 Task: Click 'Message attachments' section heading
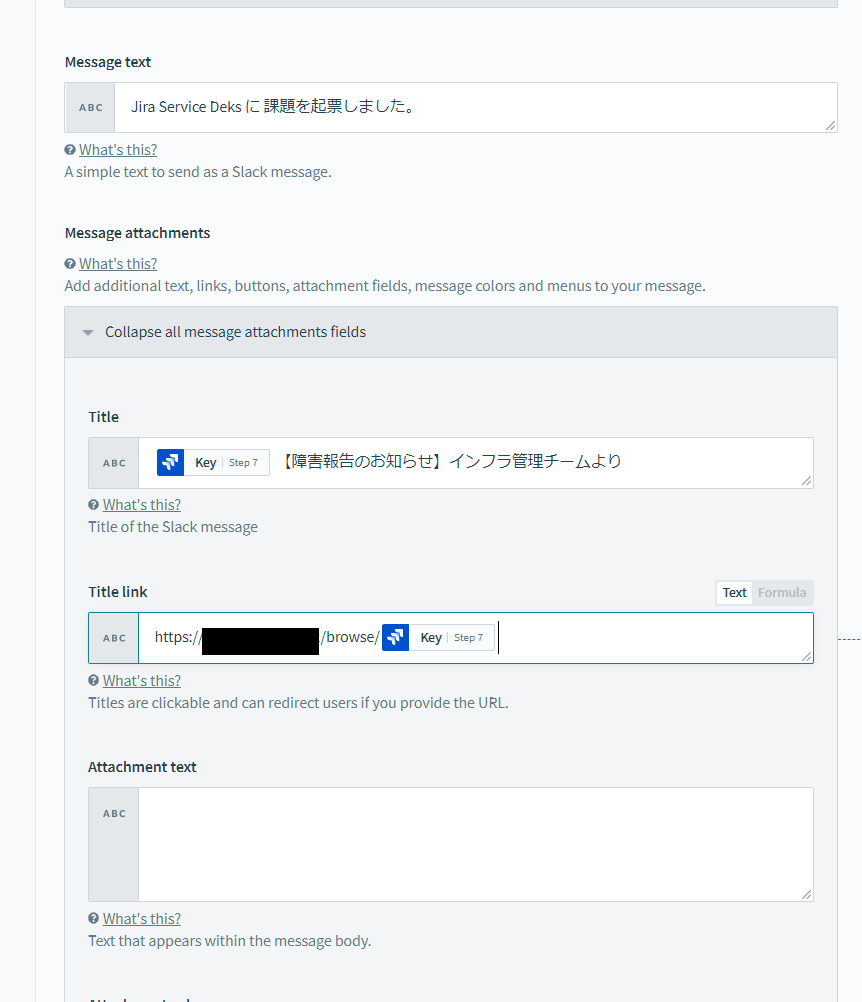pos(137,233)
